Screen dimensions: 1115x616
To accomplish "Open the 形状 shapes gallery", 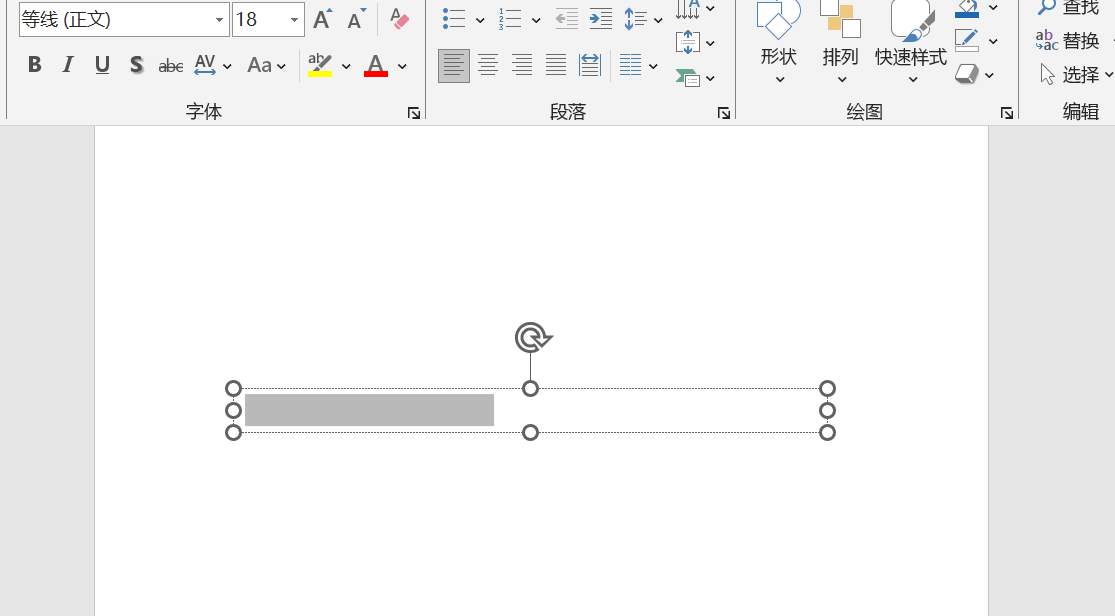I will (779, 43).
